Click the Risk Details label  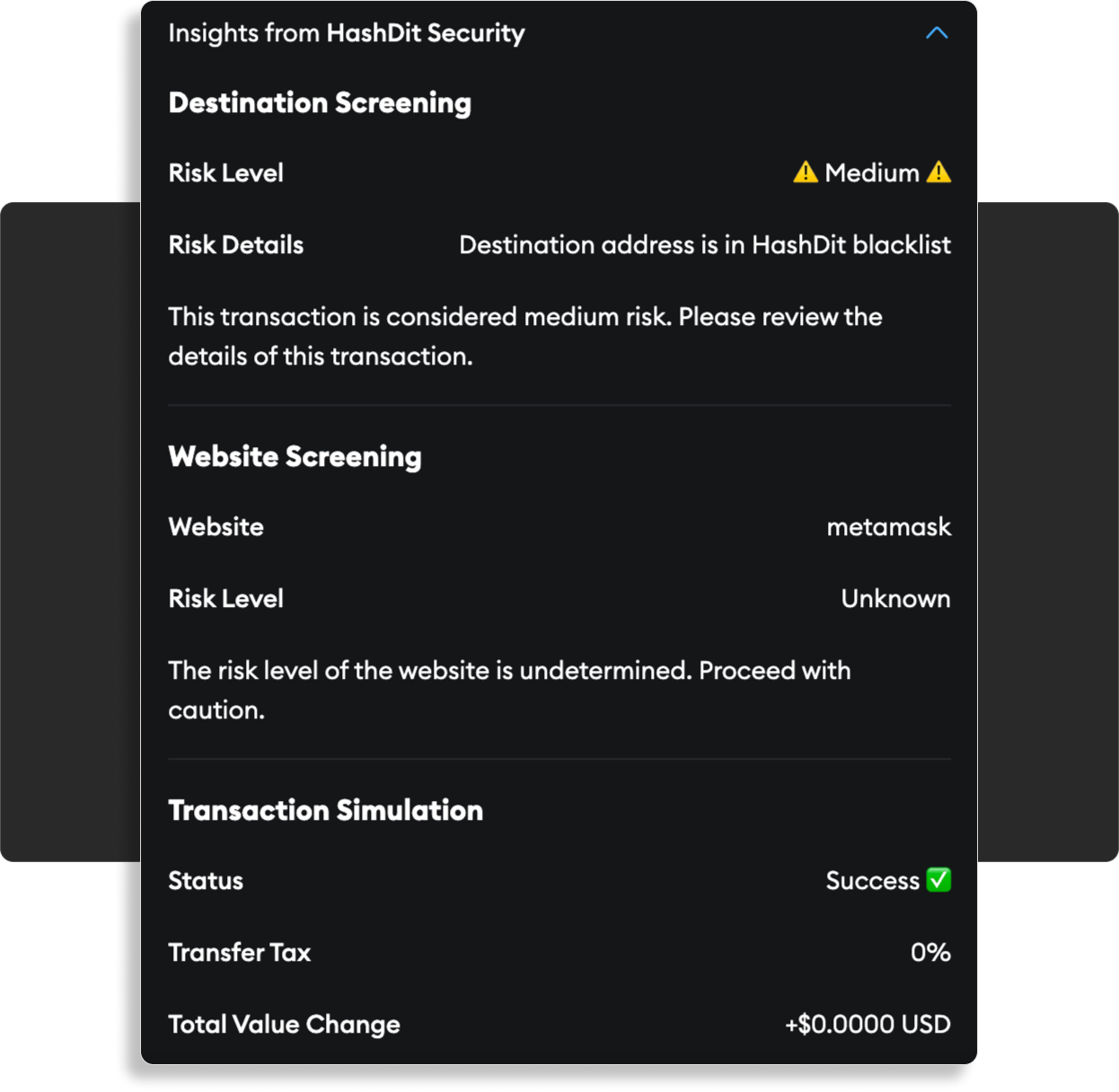236,244
